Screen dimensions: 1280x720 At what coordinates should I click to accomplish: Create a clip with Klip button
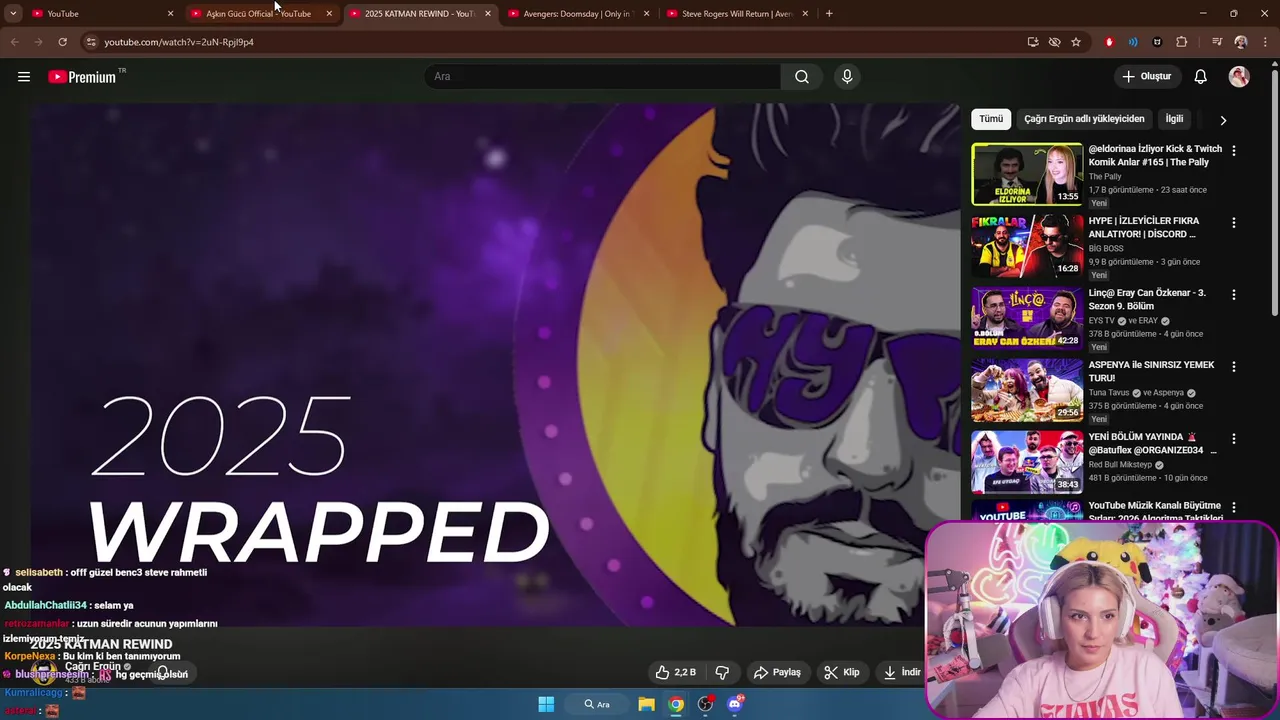[x=841, y=672]
